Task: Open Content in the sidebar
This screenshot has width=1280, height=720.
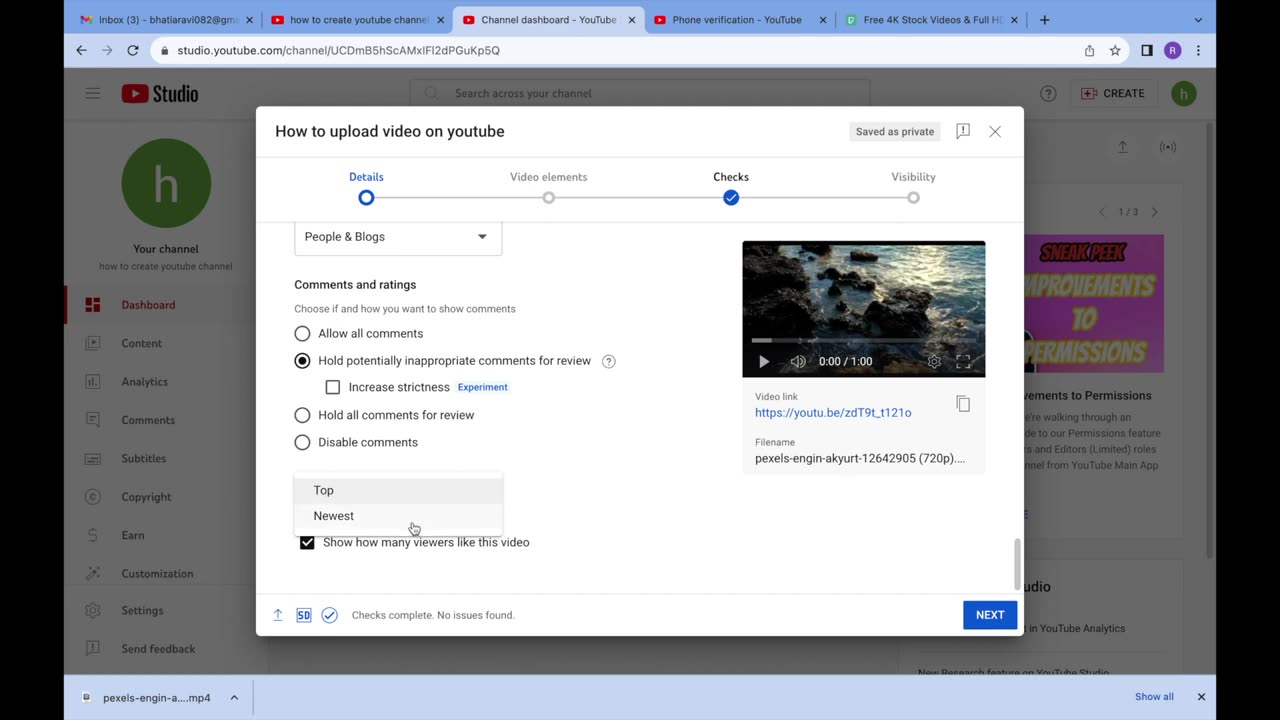Action: click(x=141, y=343)
